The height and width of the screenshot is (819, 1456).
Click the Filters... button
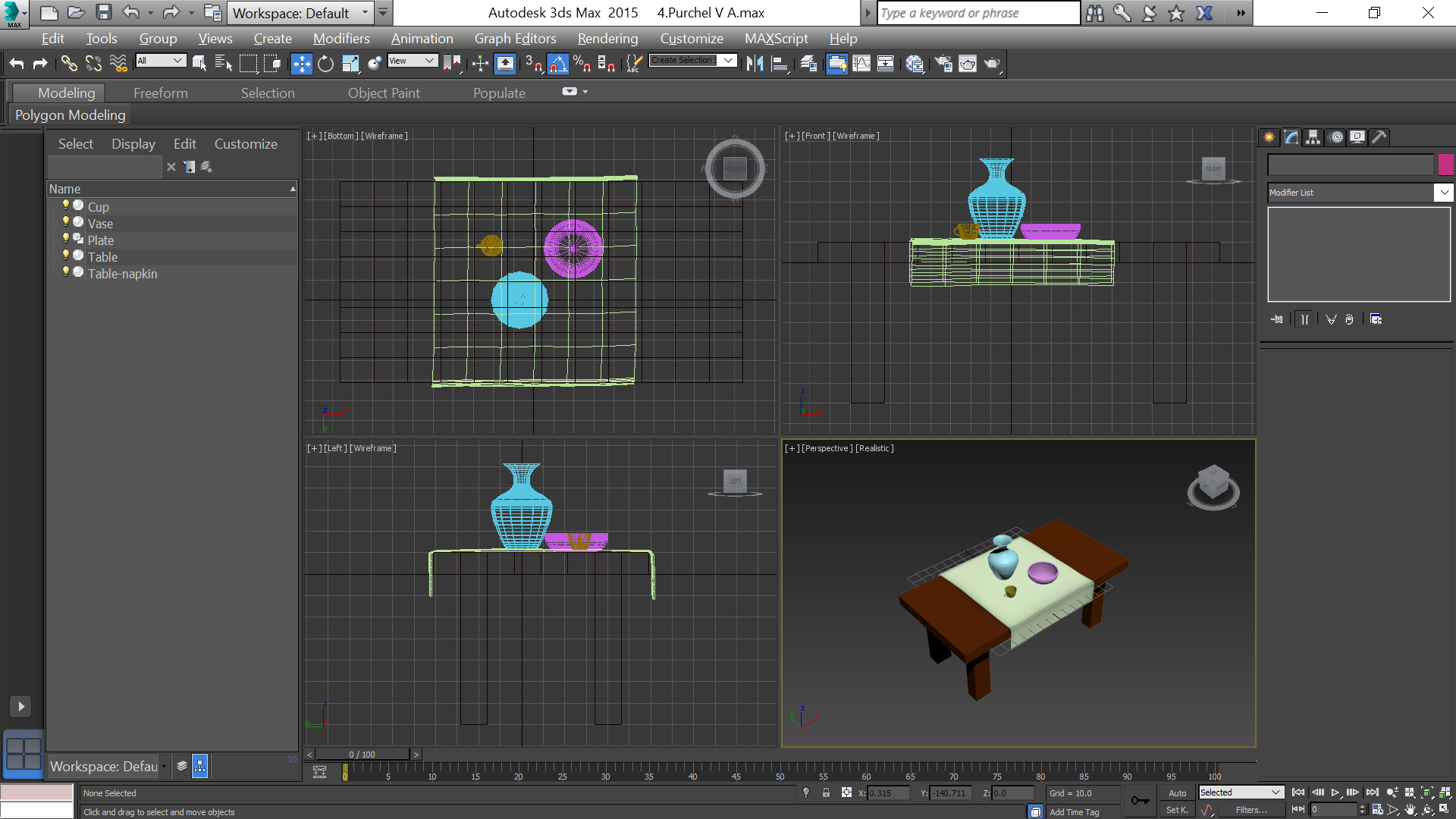[x=1251, y=810]
